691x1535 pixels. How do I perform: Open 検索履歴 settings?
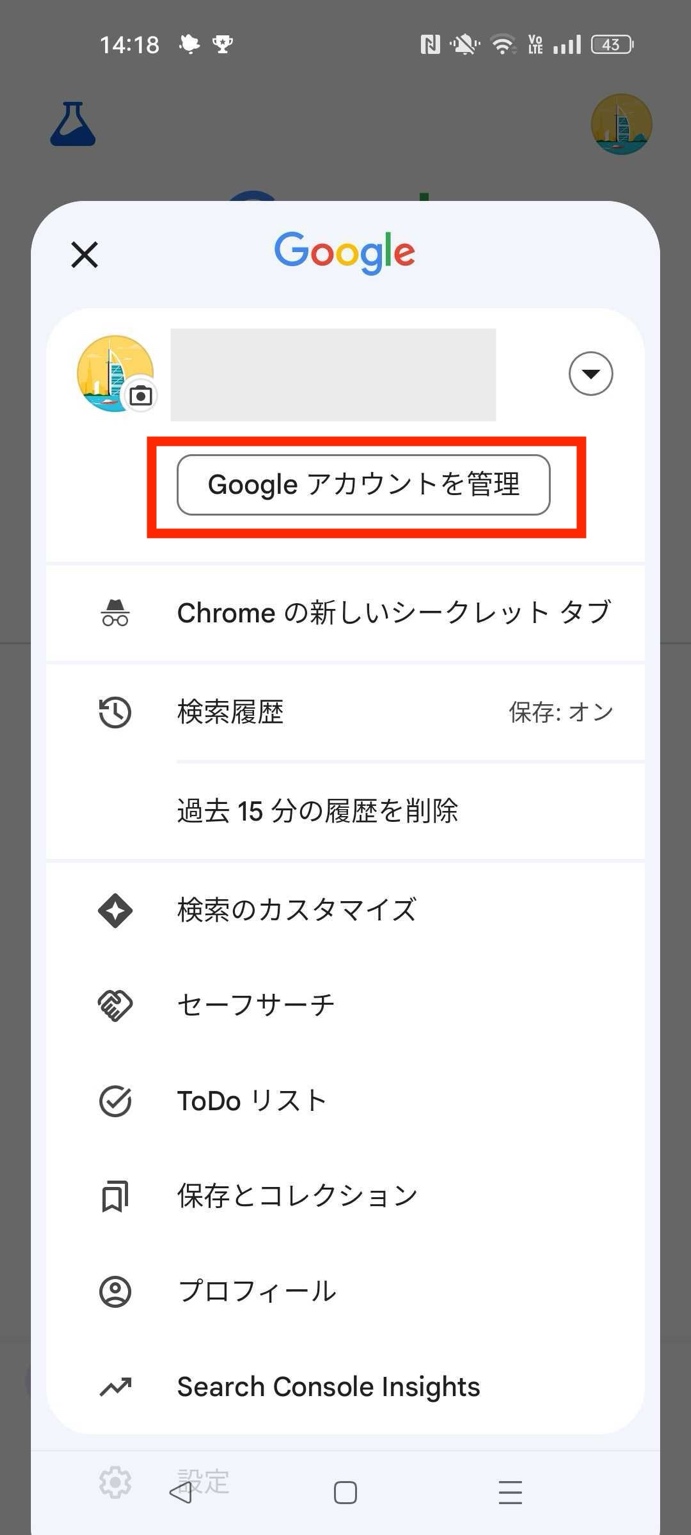click(231, 712)
